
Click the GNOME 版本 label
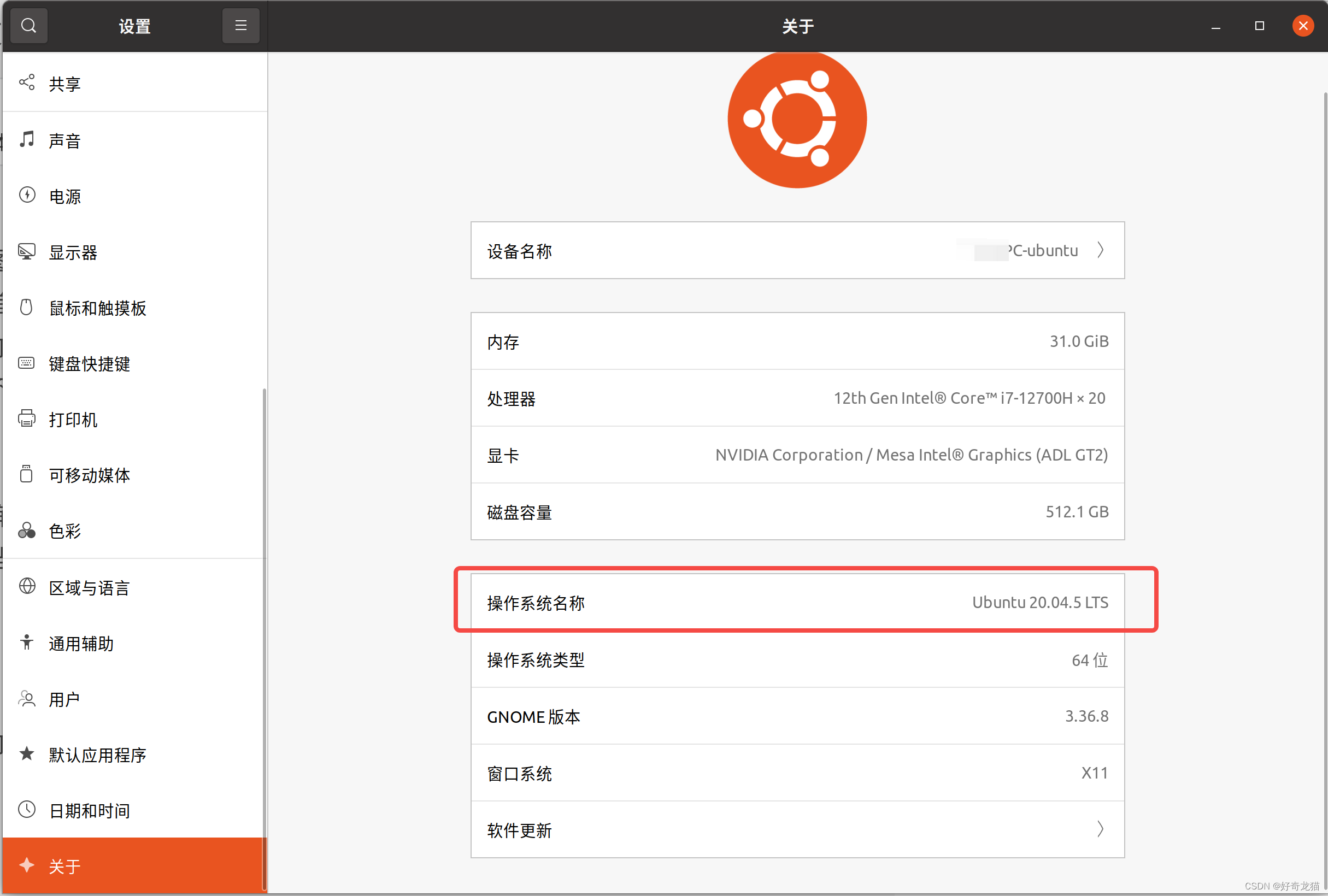coord(533,717)
